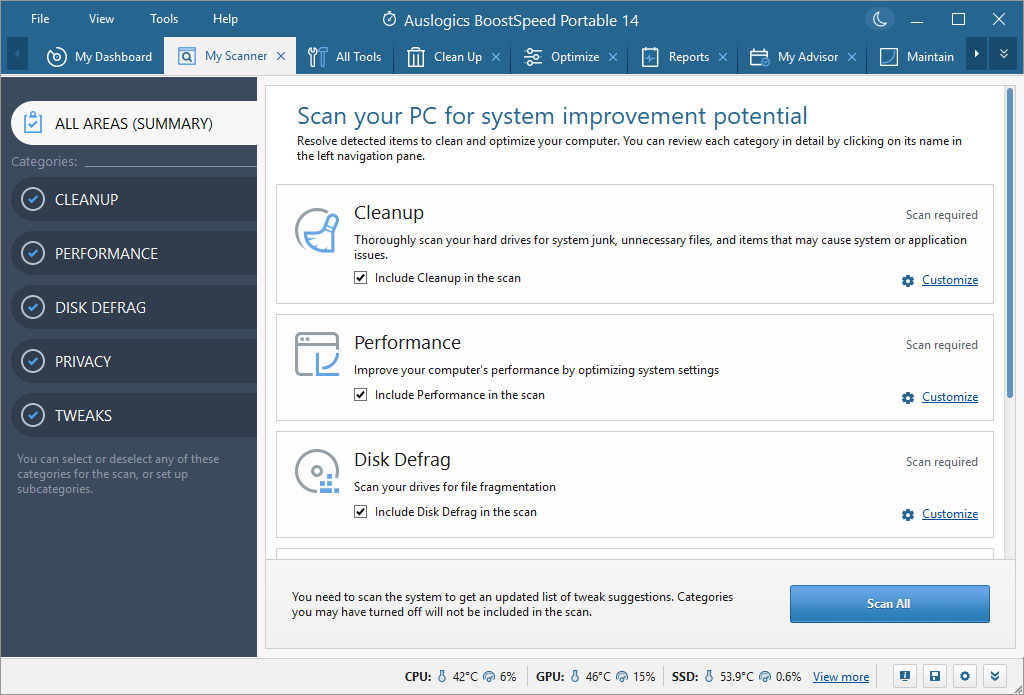
Task: Open the Tools menu
Action: click(164, 19)
